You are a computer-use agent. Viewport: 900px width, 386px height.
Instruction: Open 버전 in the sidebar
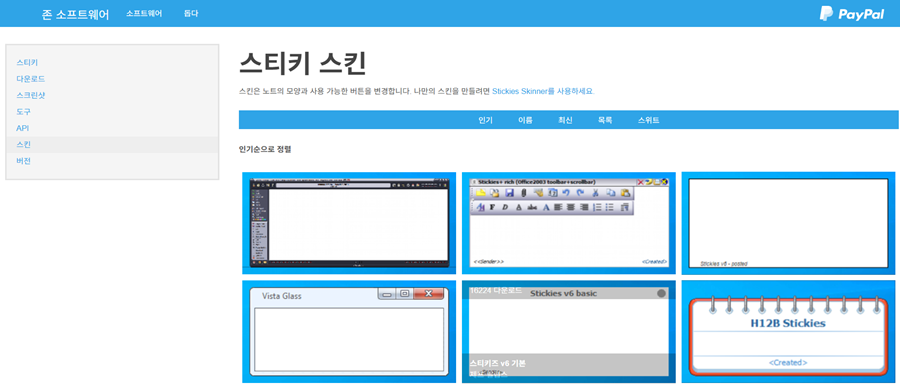24,161
